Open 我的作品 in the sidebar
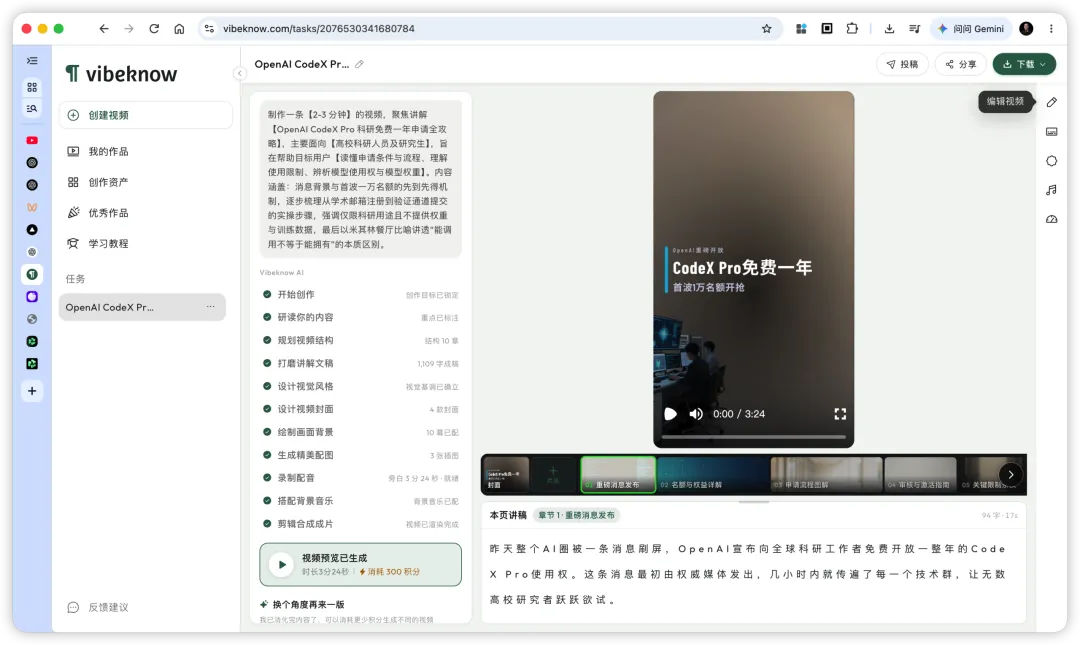 (x=97, y=152)
